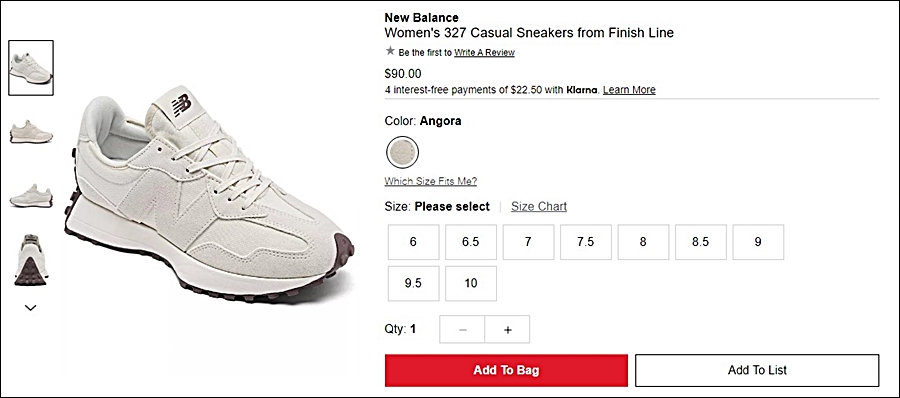Choose size 10
900x398 pixels.
471,283
